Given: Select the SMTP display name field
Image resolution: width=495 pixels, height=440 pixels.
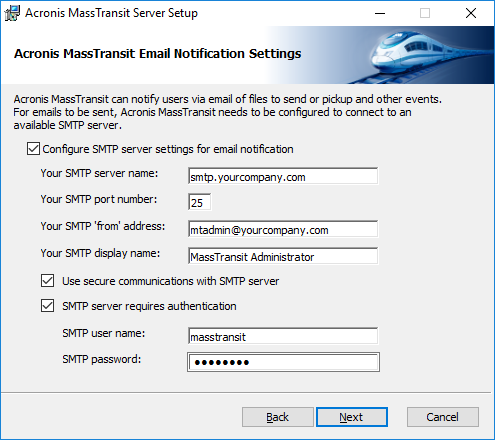Looking at the screenshot, I should click(283, 256).
